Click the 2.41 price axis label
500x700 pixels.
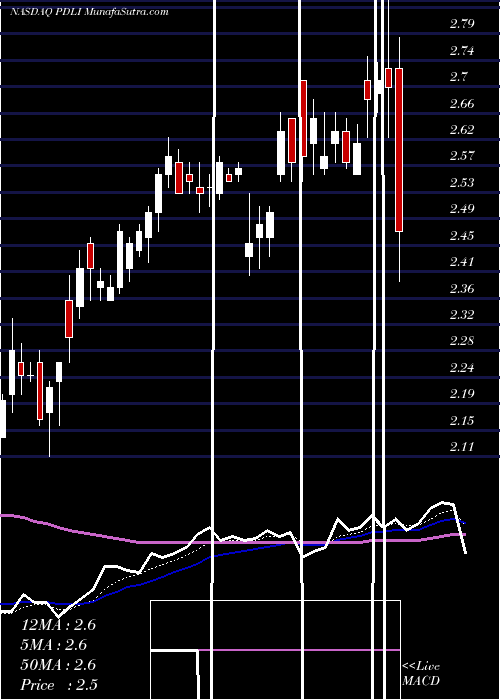point(462,262)
